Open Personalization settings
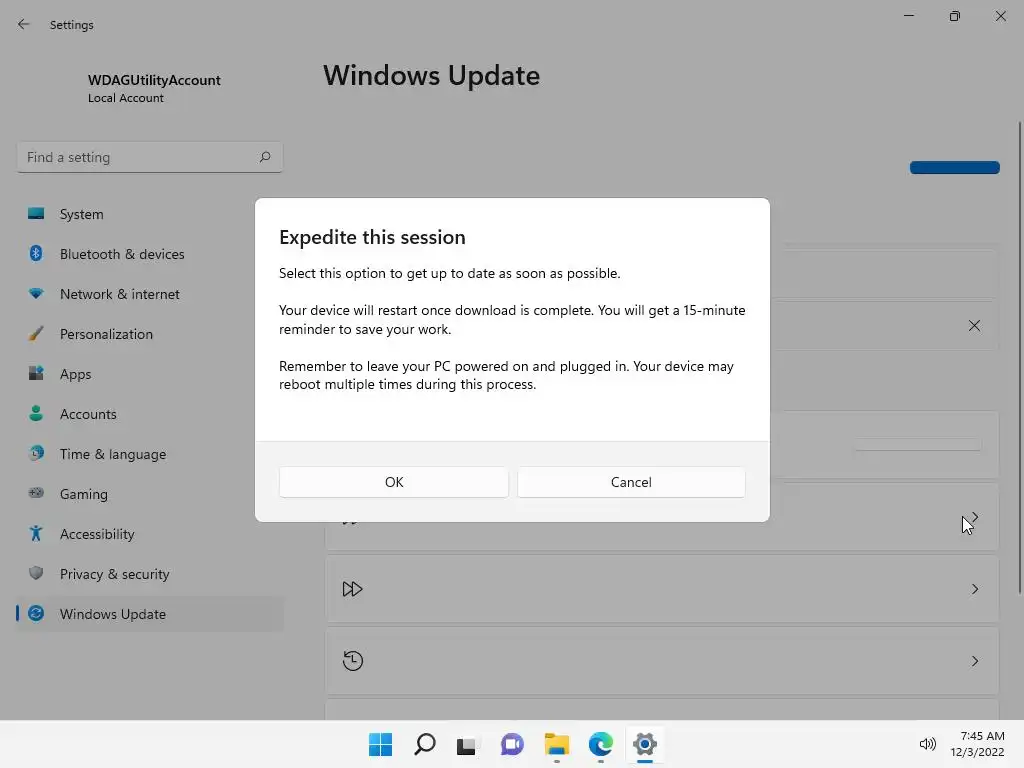Screen dimensions: 1024x768 (150, 334)
